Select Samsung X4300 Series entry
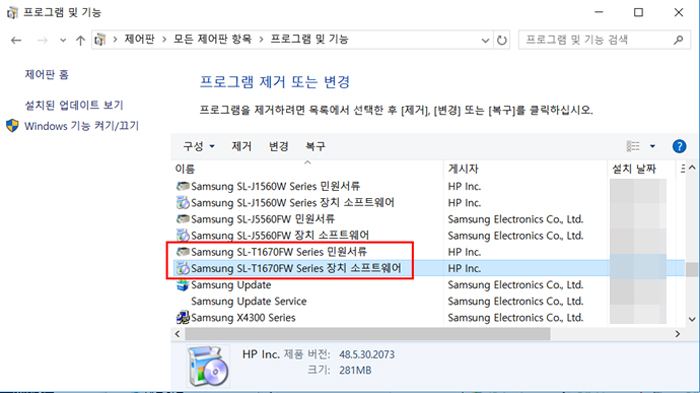 (x=243, y=318)
